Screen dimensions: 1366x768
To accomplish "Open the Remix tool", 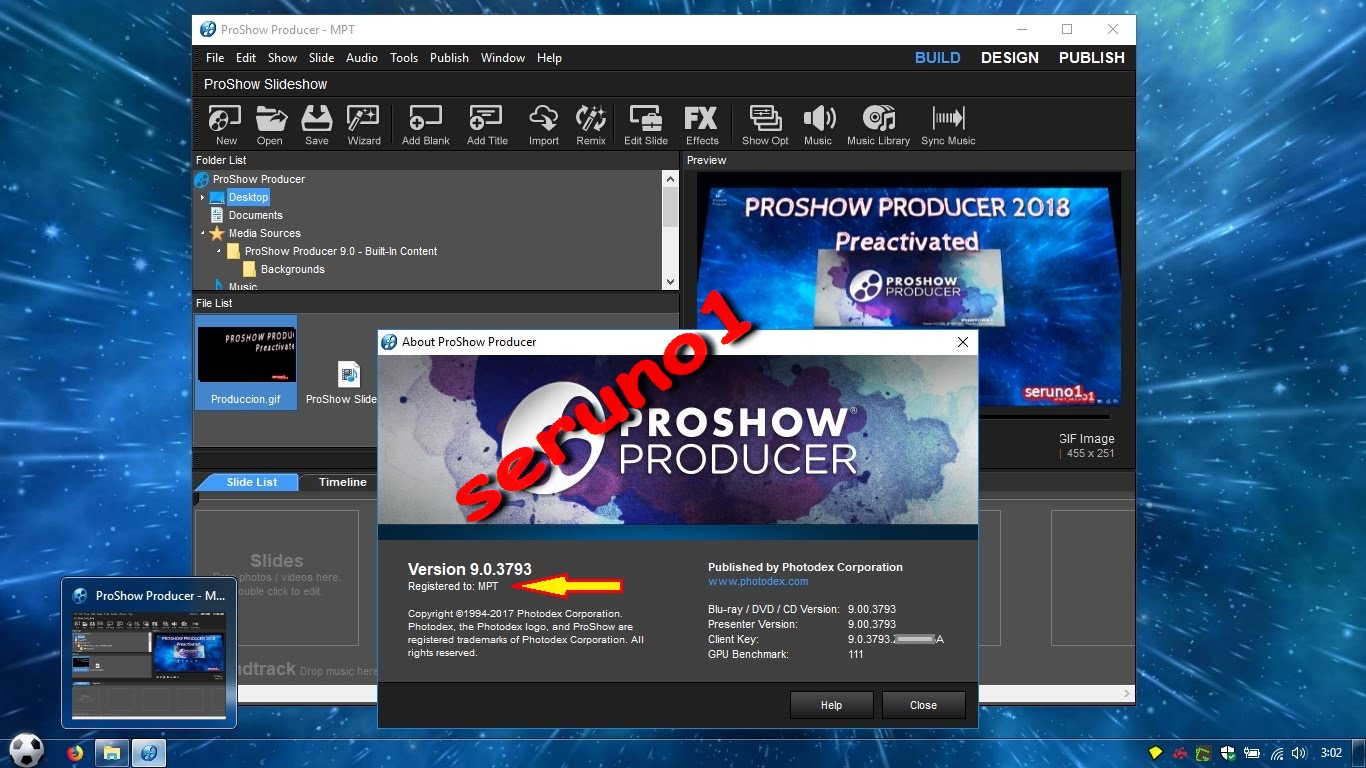I will tap(591, 126).
